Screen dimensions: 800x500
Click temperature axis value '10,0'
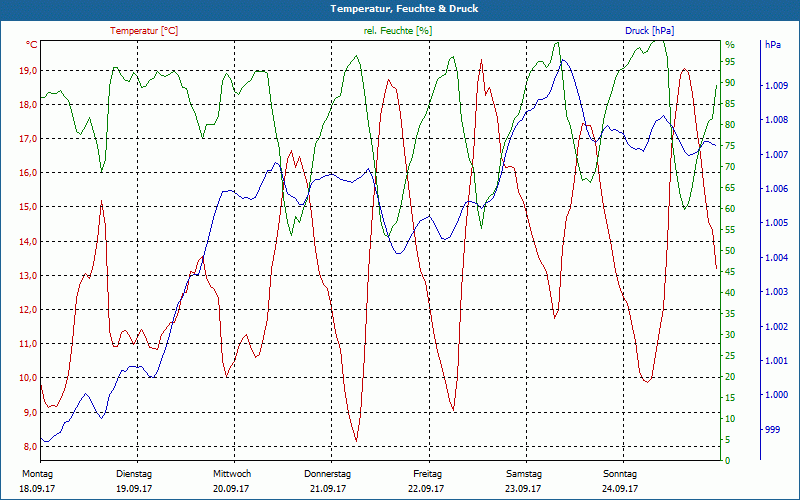coord(28,378)
